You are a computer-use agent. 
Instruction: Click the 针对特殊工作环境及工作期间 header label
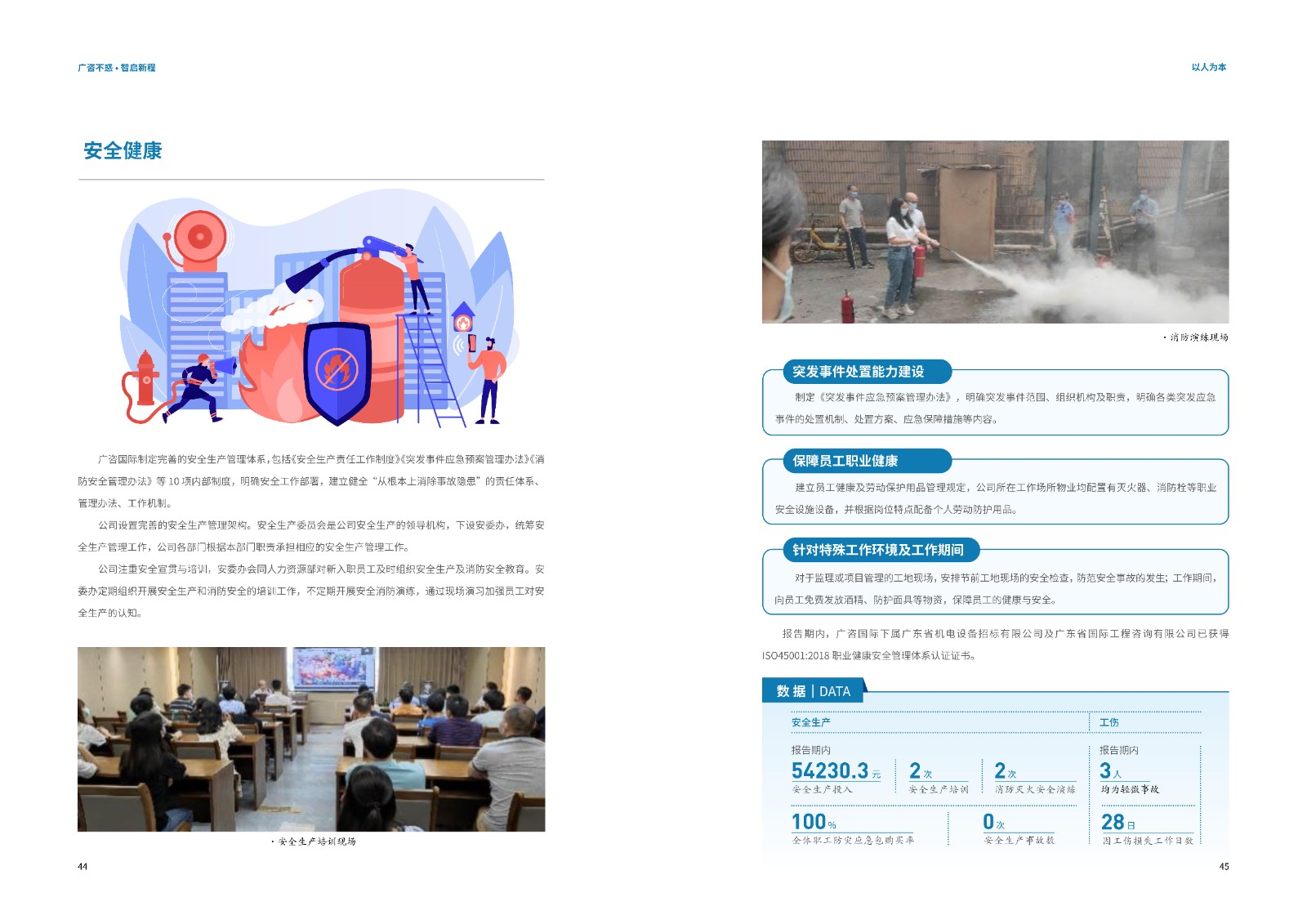coord(877,550)
